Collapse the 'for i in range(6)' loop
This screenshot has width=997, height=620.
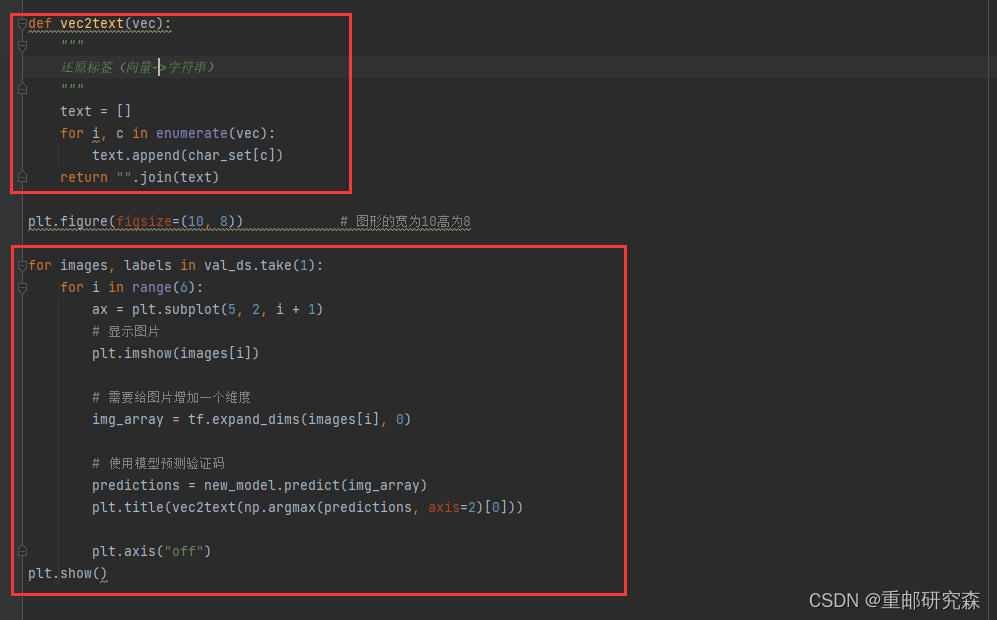22,287
